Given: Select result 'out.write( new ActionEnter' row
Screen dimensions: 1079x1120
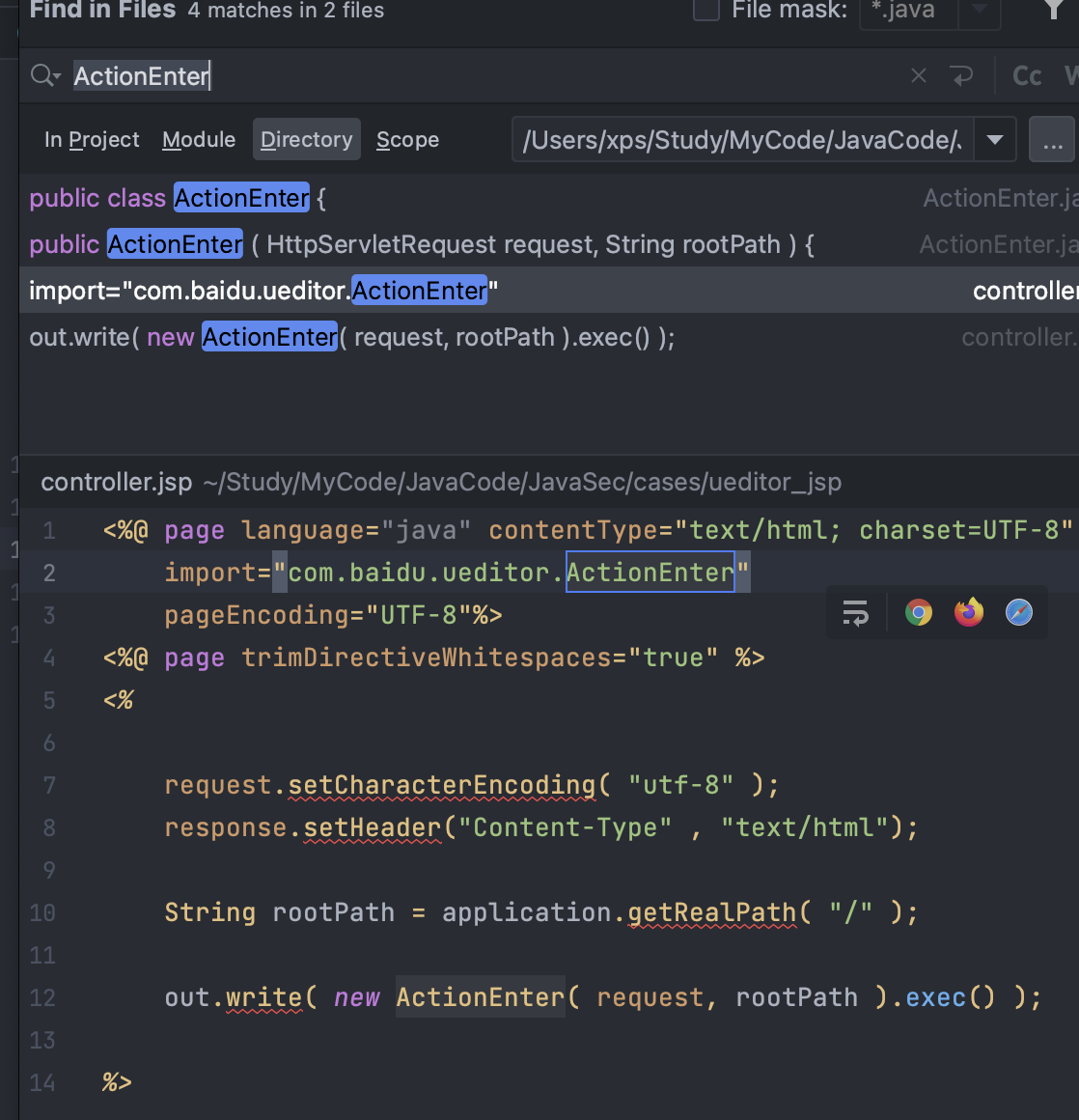Looking at the screenshot, I should pos(352,337).
